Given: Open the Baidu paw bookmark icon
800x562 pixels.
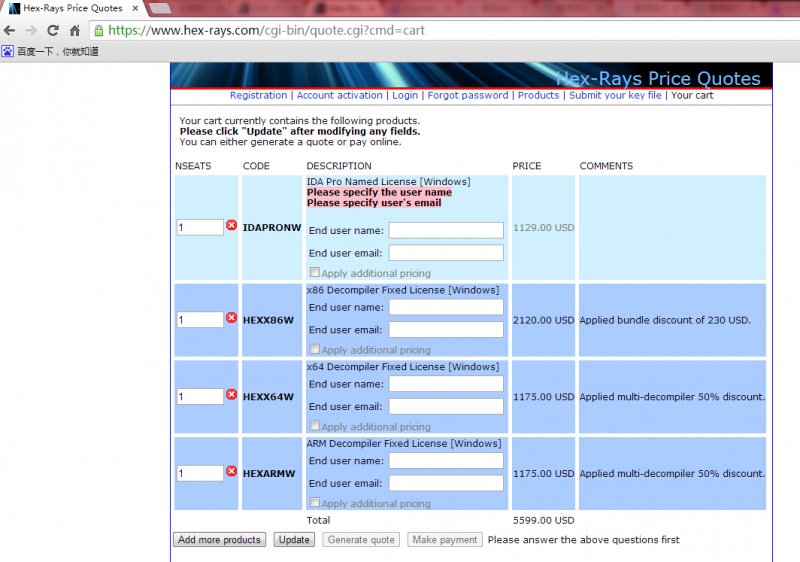Looking at the screenshot, I should [x=8, y=51].
